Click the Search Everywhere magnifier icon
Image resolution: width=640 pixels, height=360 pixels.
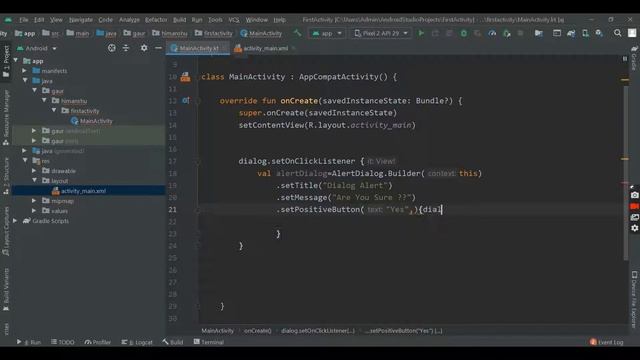click(x=618, y=33)
